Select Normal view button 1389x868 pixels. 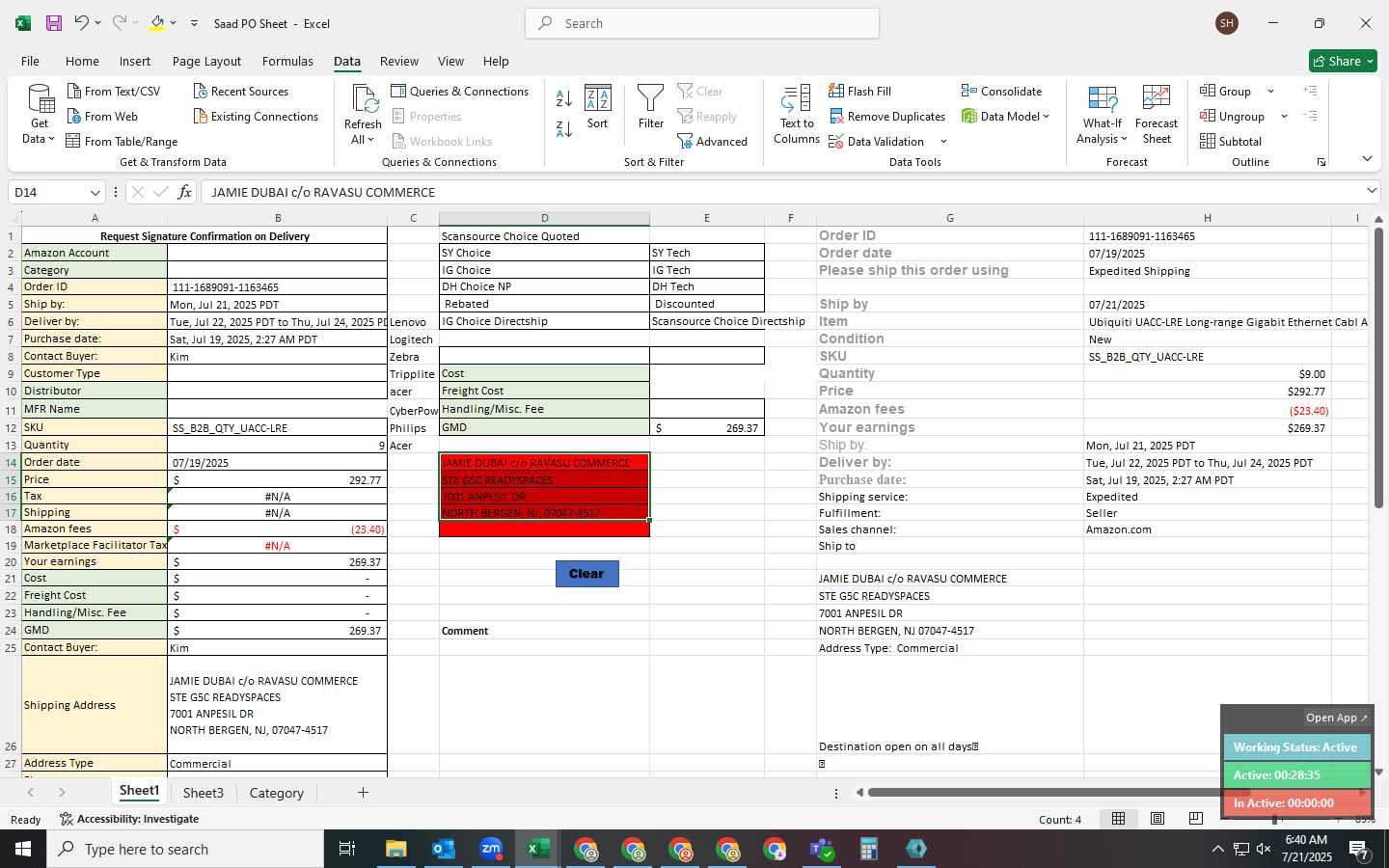[x=1119, y=819]
